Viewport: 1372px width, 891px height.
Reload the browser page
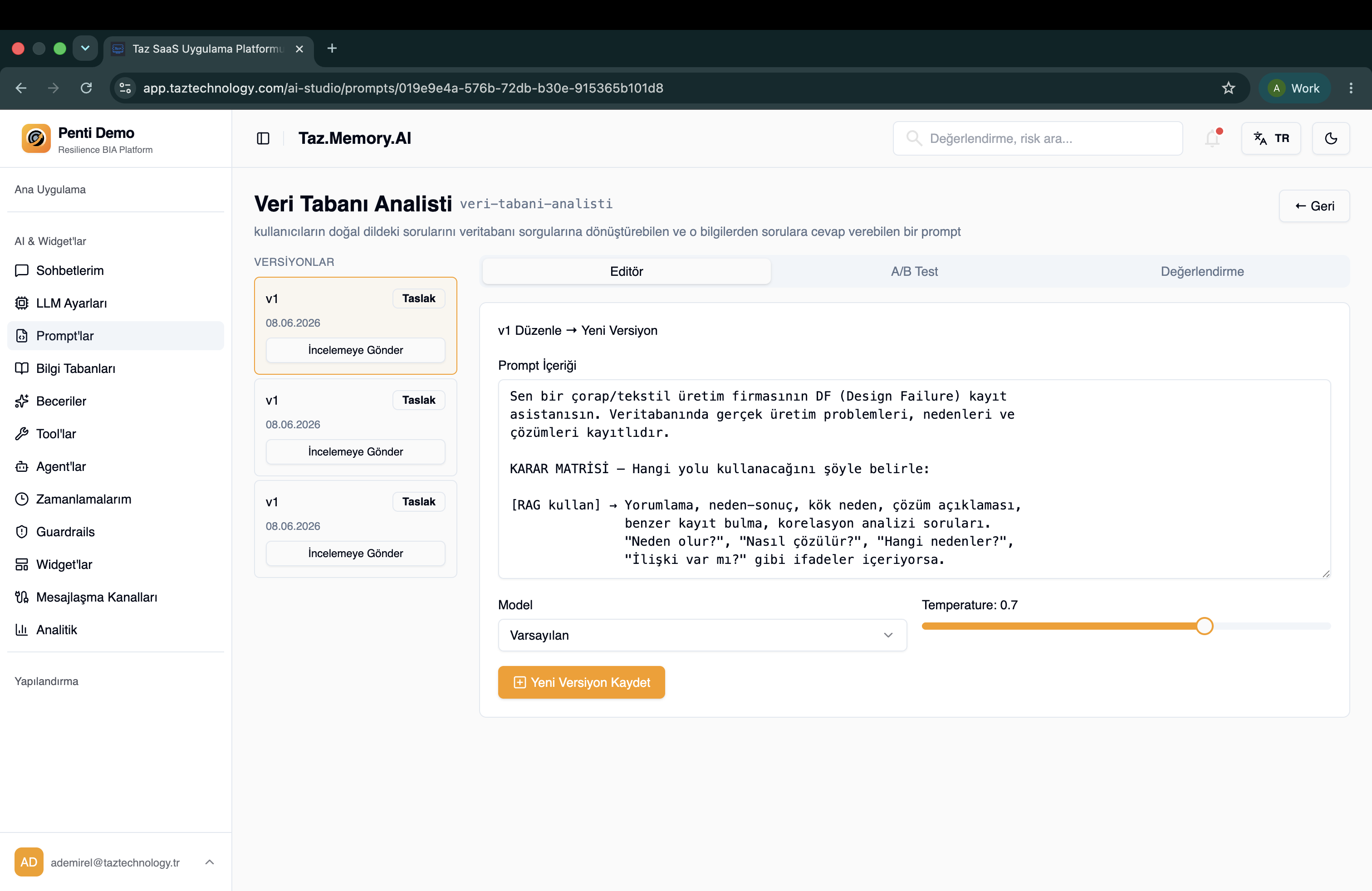(87, 88)
